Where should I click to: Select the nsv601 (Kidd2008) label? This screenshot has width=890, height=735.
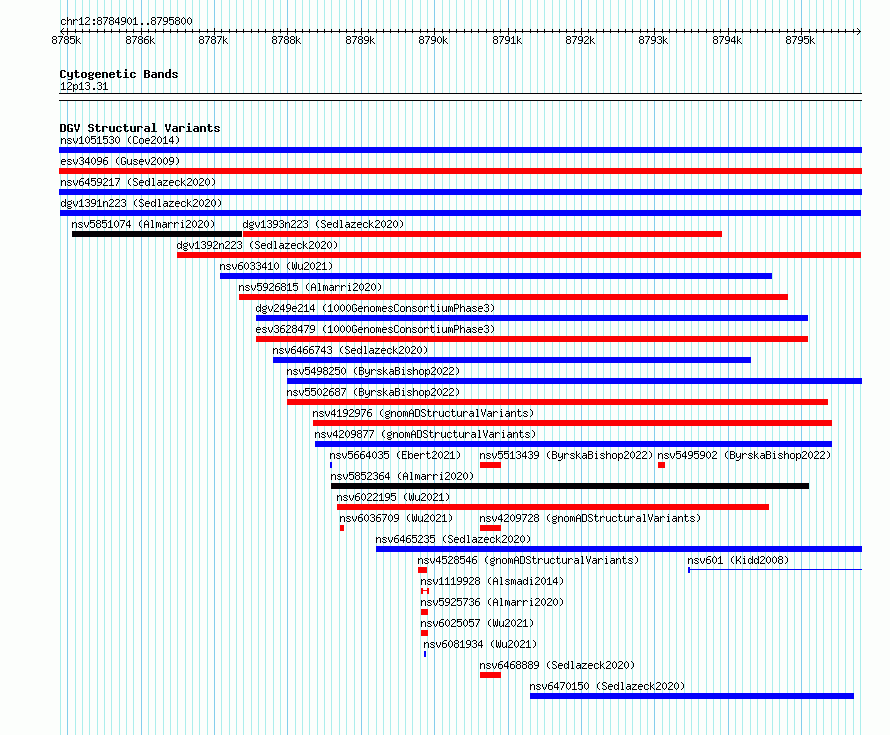[x=738, y=560]
